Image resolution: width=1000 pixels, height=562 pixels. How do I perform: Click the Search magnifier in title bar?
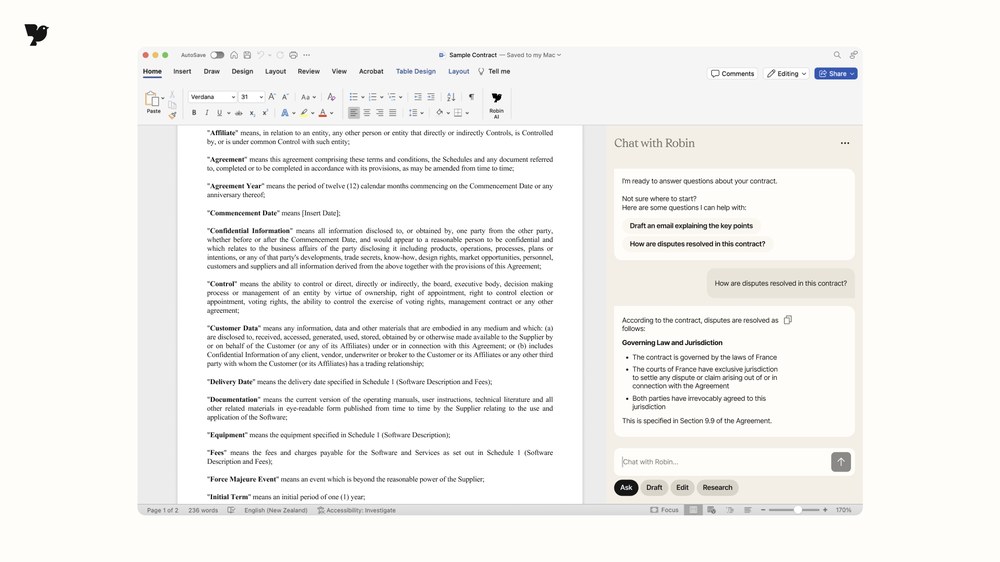pyautogui.click(x=837, y=55)
